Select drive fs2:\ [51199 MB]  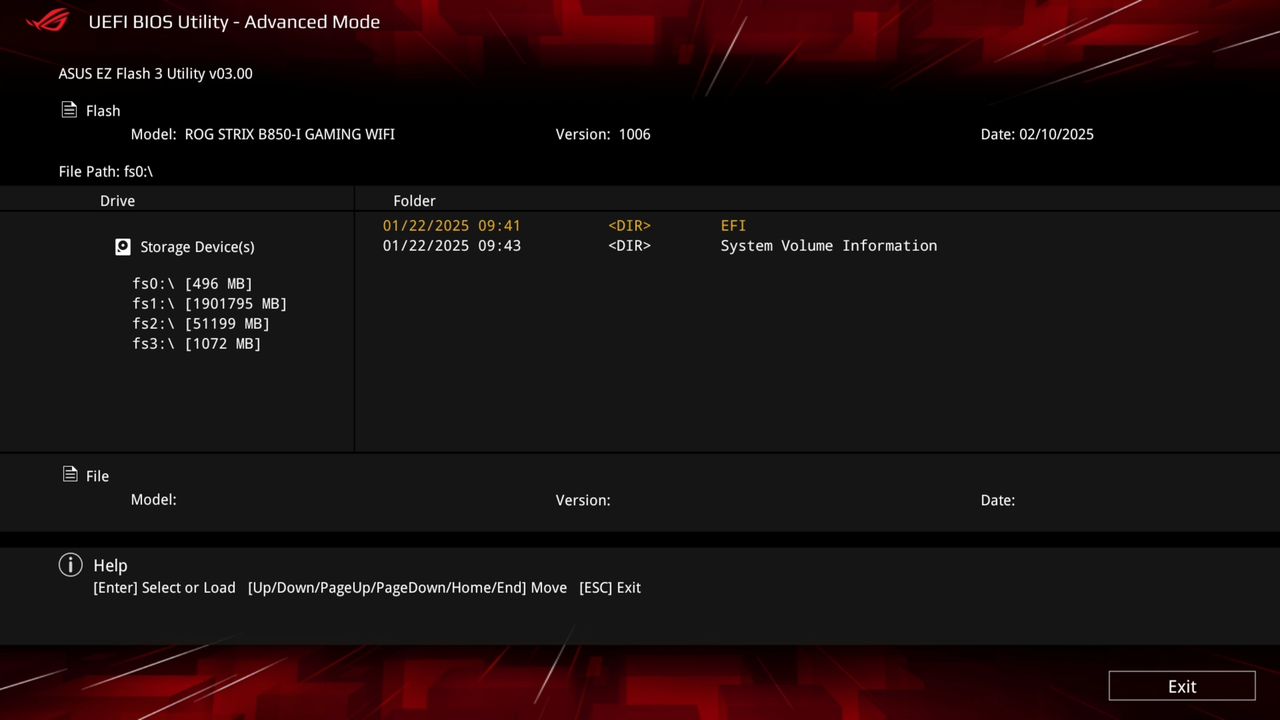click(201, 324)
